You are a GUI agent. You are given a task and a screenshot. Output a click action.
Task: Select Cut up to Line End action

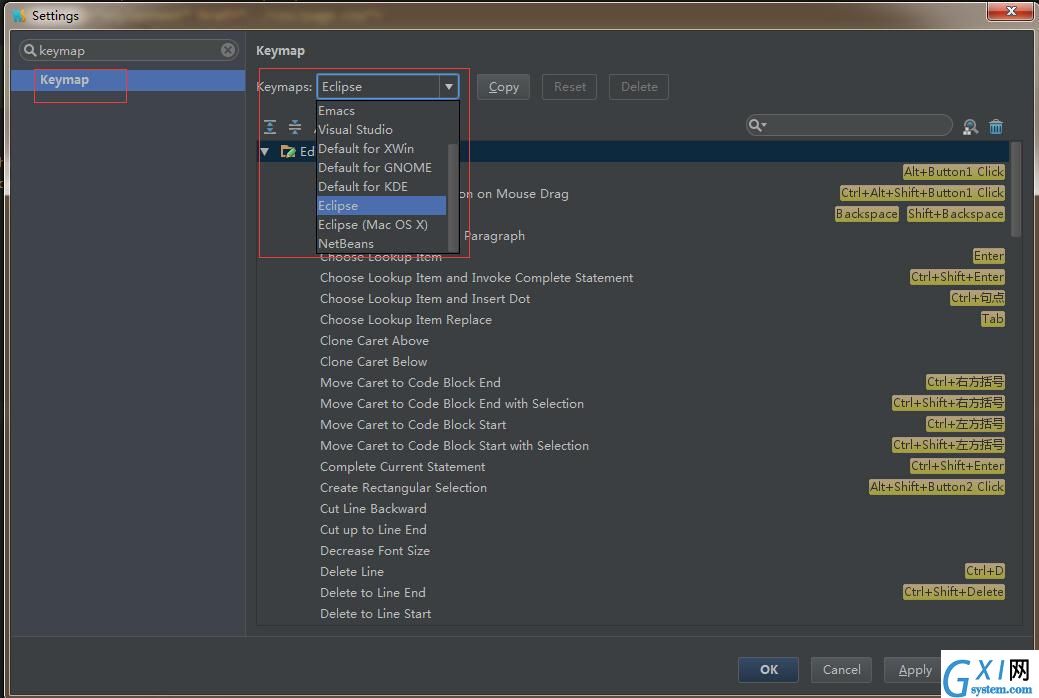[x=373, y=530]
